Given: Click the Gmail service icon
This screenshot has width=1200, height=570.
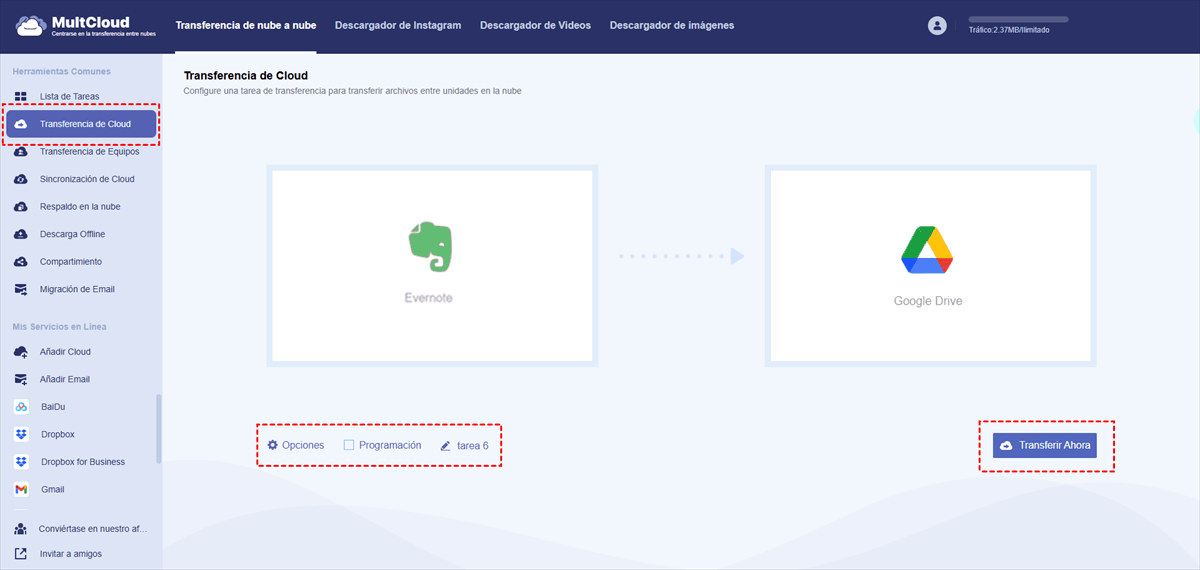Looking at the screenshot, I should pos(20,489).
